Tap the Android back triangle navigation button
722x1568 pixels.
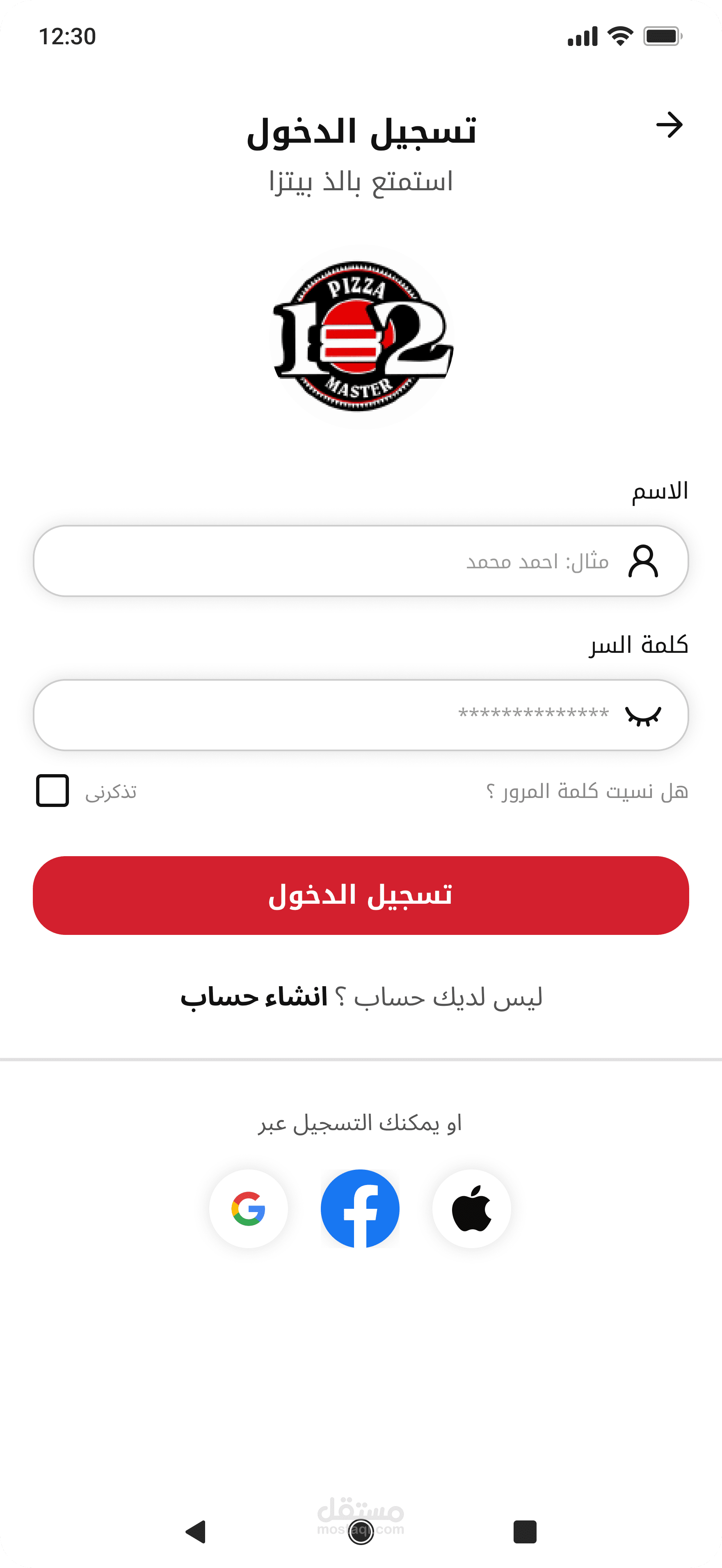click(196, 1532)
